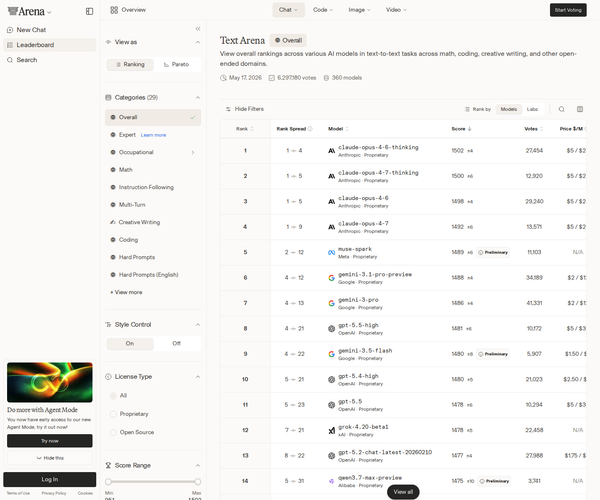Click the New Chat icon

10,30
